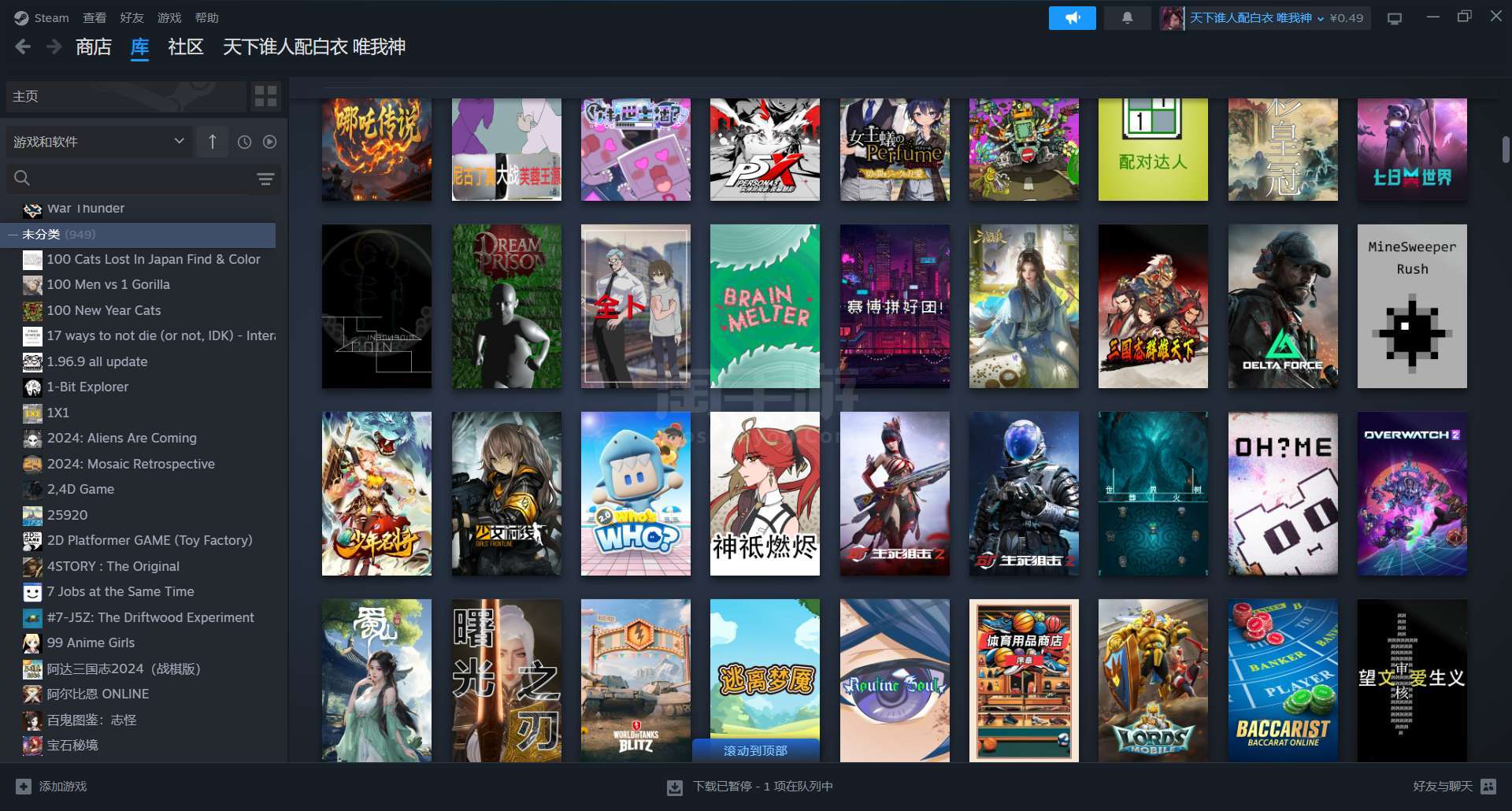Open the Delta Force game cover
This screenshot has width=1512, height=811.
point(1283,306)
